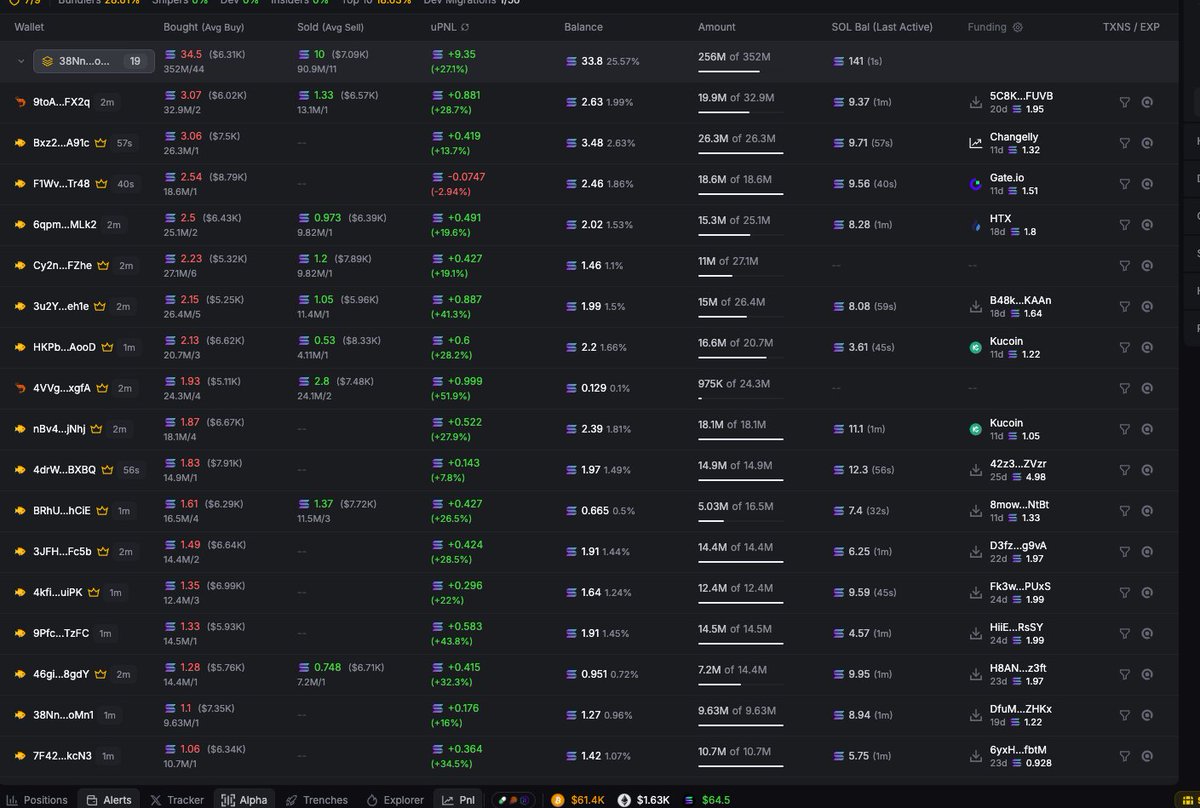1200x808 pixels.
Task: Sort by Amount column header
Action: click(x=716, y=27)
